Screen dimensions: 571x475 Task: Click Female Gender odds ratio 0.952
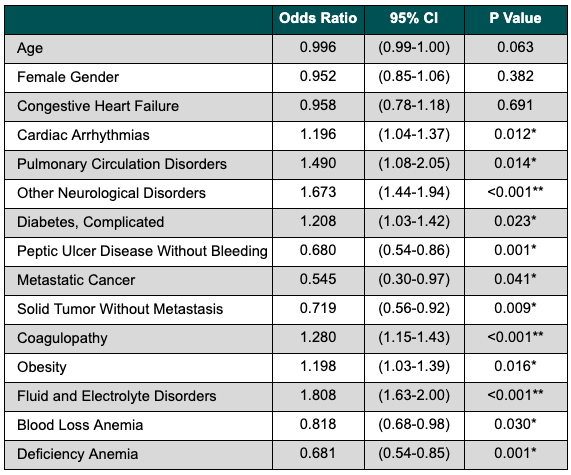pos(318,76)
